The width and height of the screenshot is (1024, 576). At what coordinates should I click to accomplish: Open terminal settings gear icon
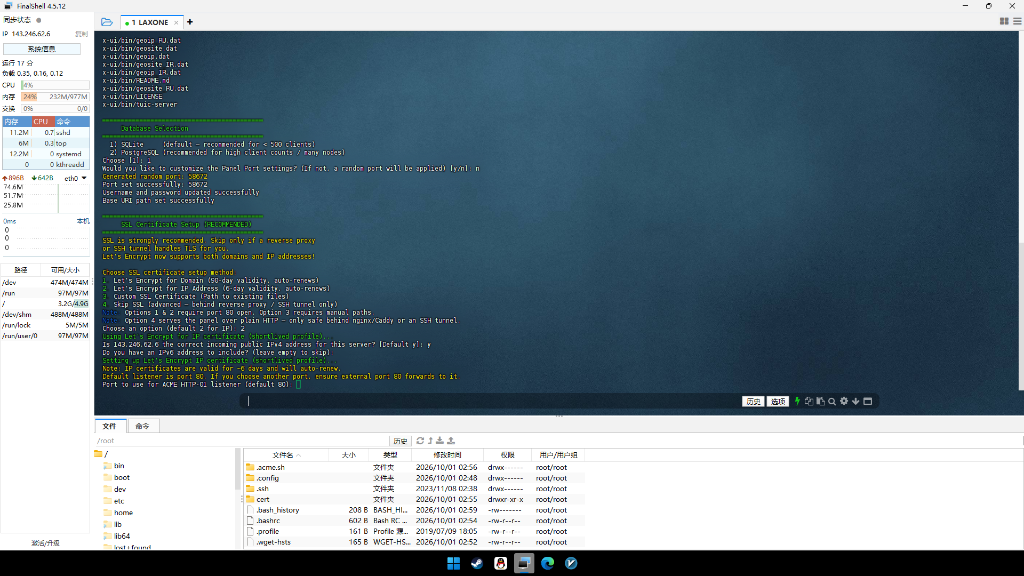(844, 401)
